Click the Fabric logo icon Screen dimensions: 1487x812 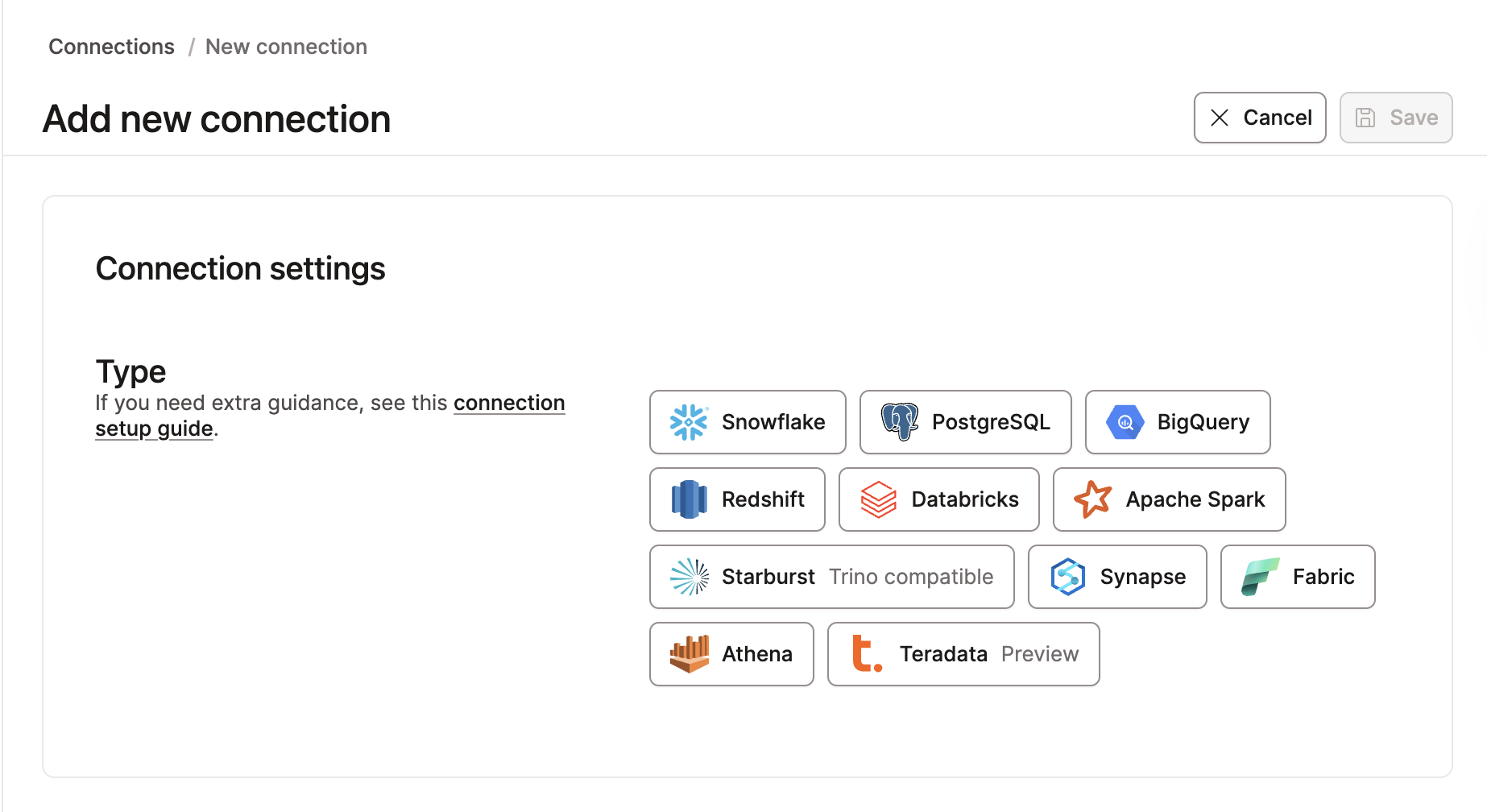pos(1260,577)
